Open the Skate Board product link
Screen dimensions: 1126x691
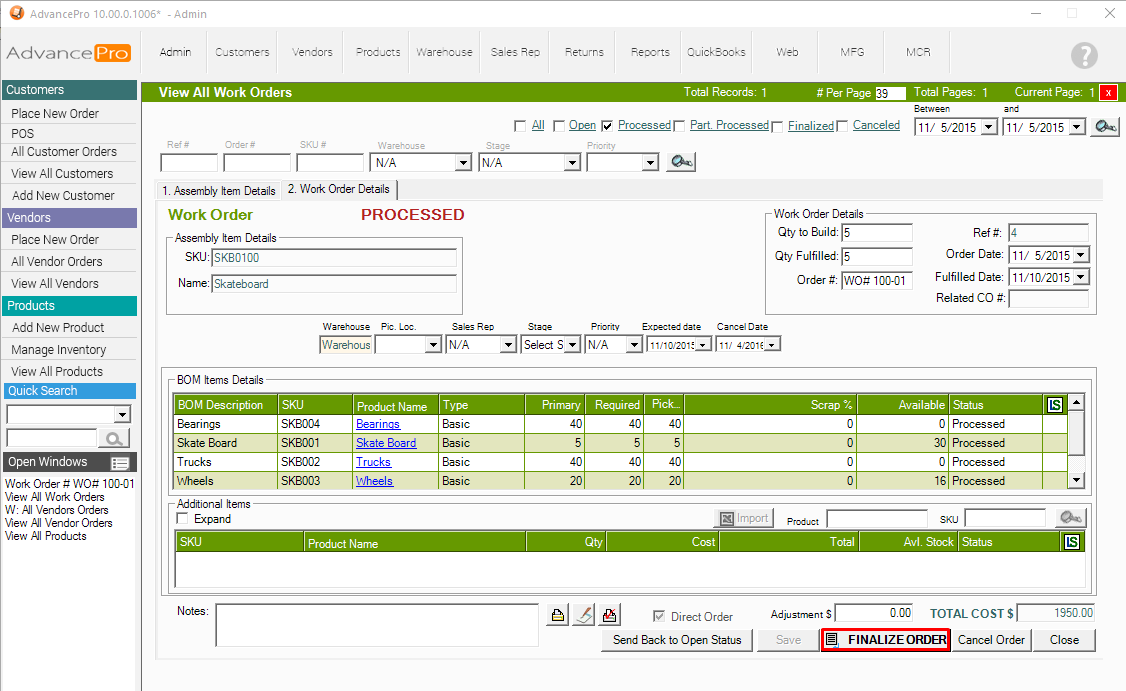click(x=386, y=443)
